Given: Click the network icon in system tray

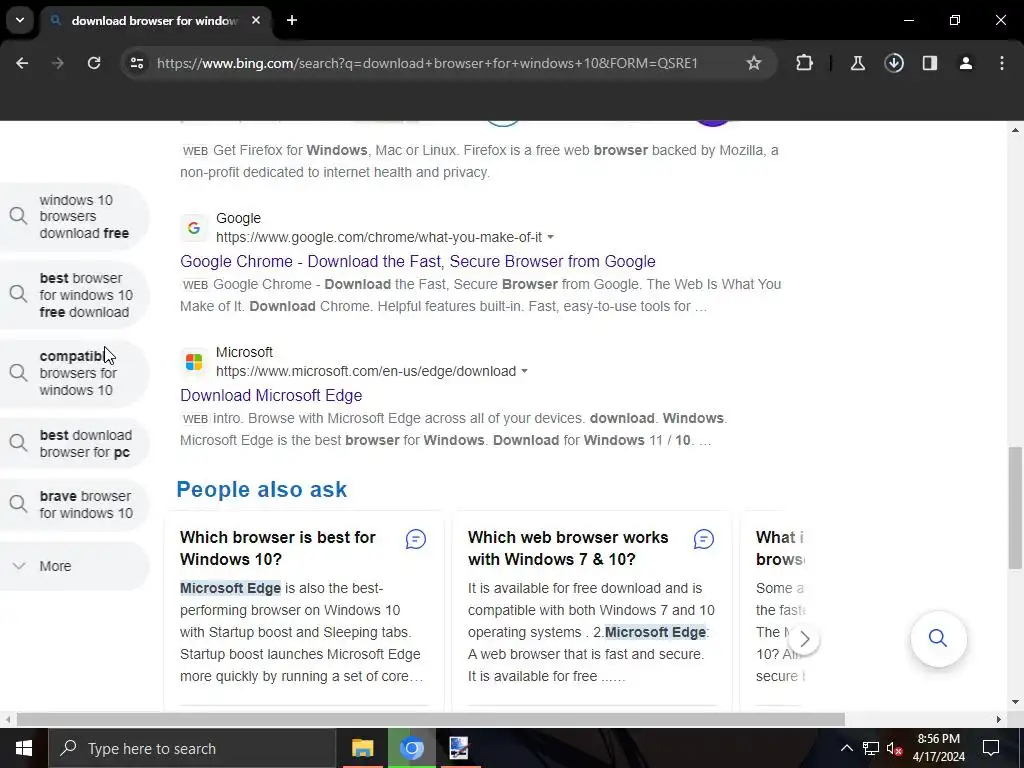Looking at the screenshot, I should click(871, 748).
